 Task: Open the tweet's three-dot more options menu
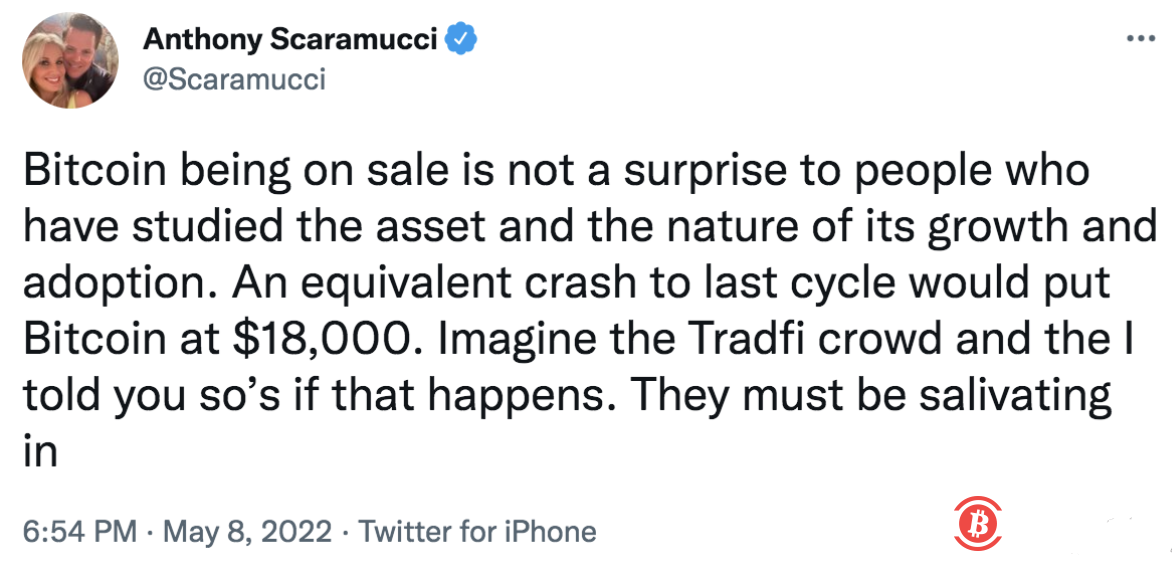pos(1140,41)
